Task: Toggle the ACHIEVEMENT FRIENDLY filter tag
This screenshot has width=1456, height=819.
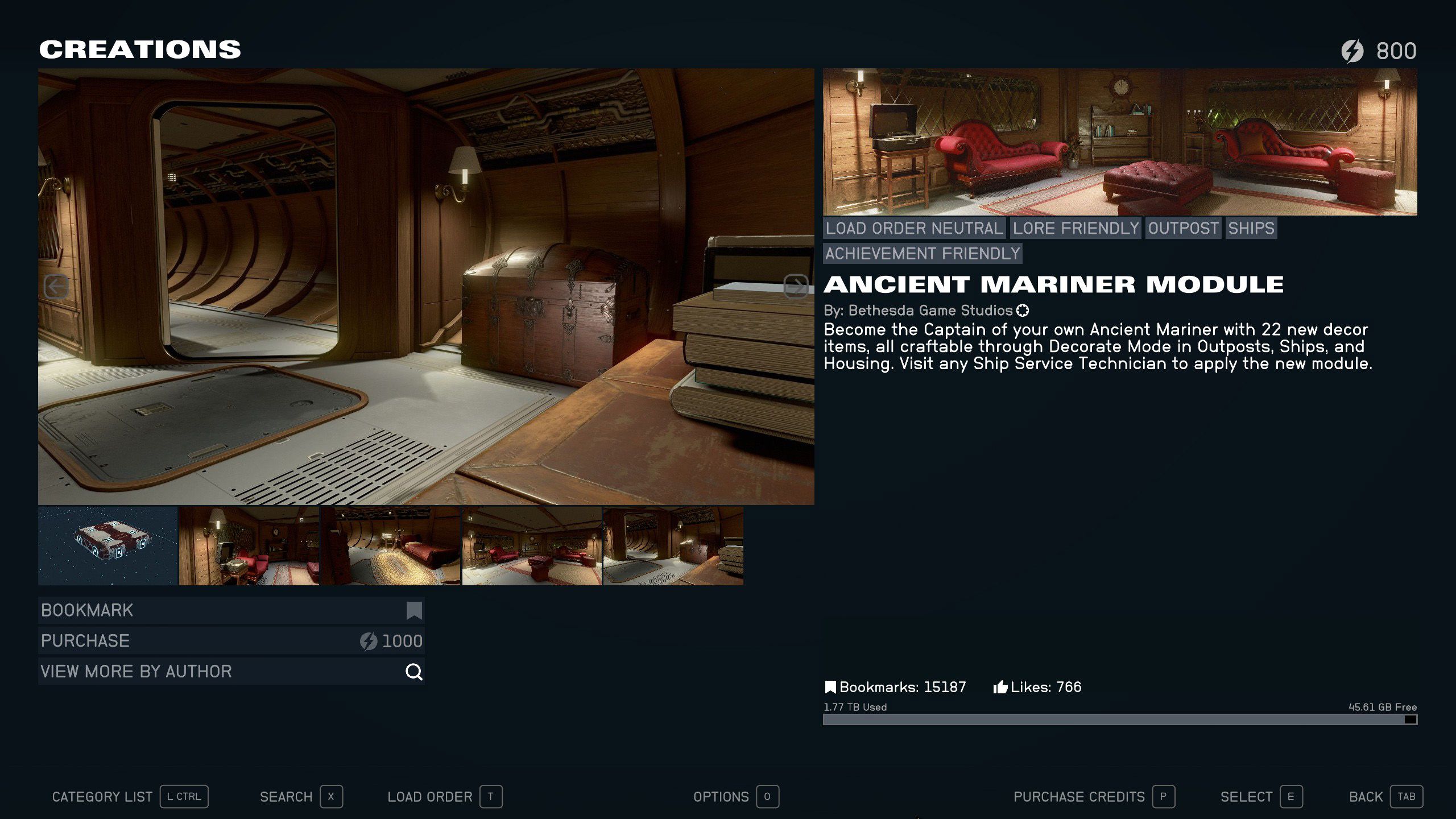Action: coord(921,253)
